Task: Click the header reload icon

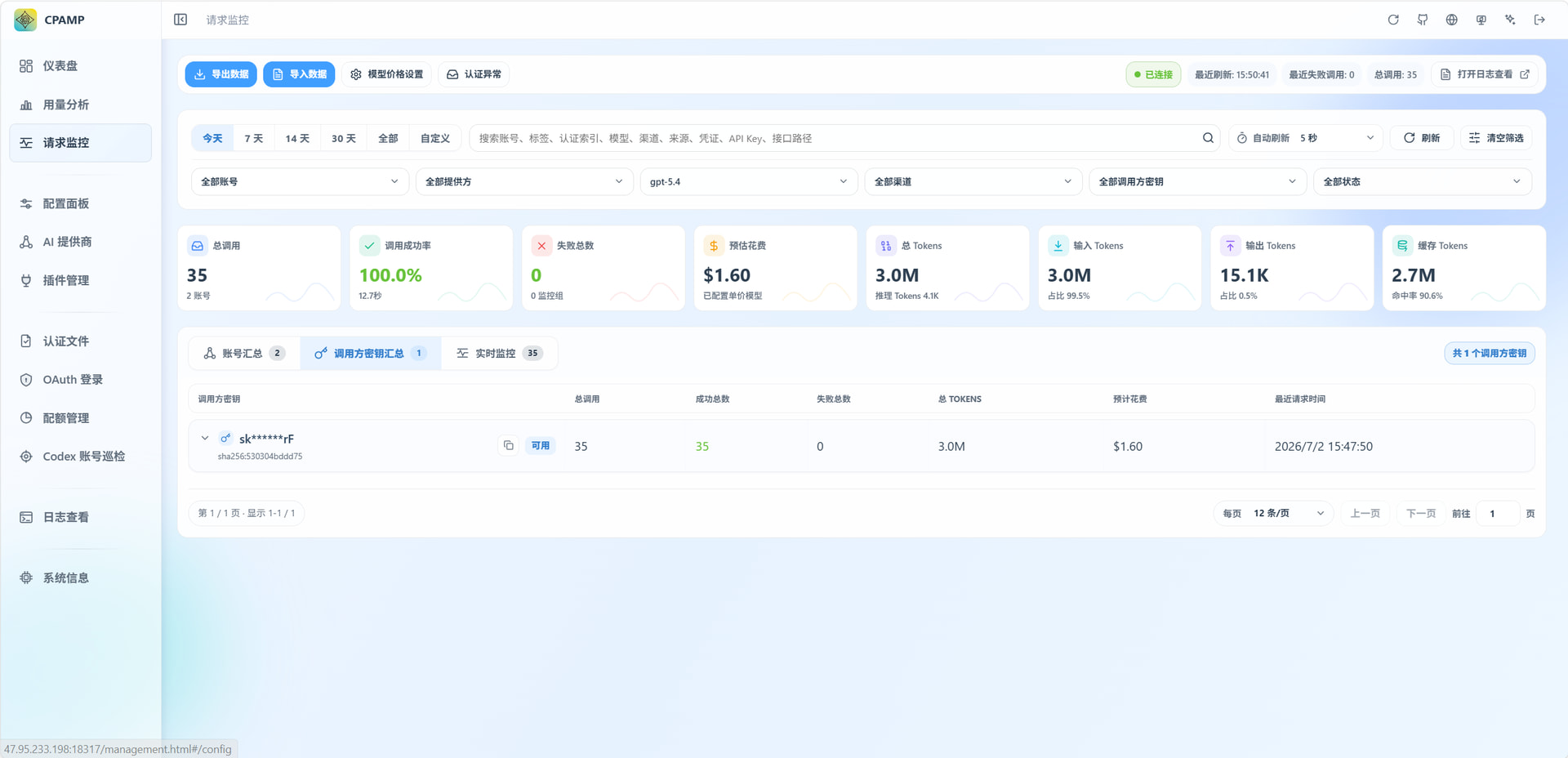Action: 1393,20
